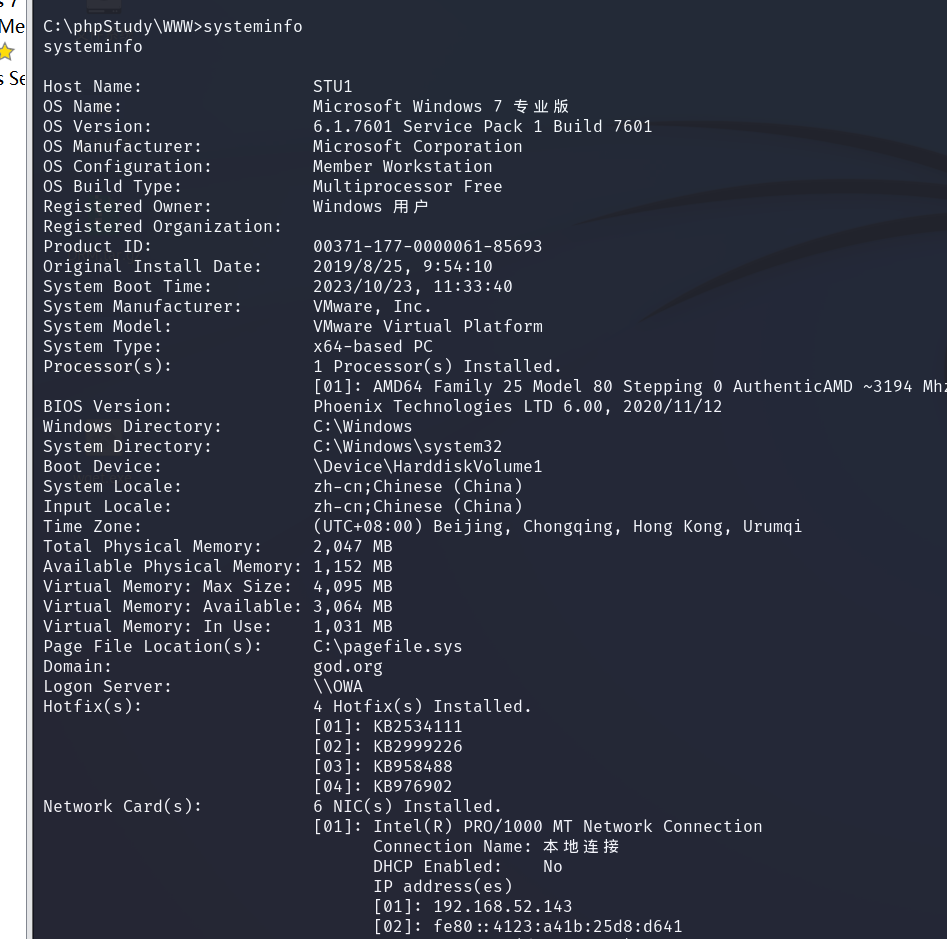Select available physical memory "1,152 MB"
This screenshot has width=947, height=939.
(x=353, y=566)
